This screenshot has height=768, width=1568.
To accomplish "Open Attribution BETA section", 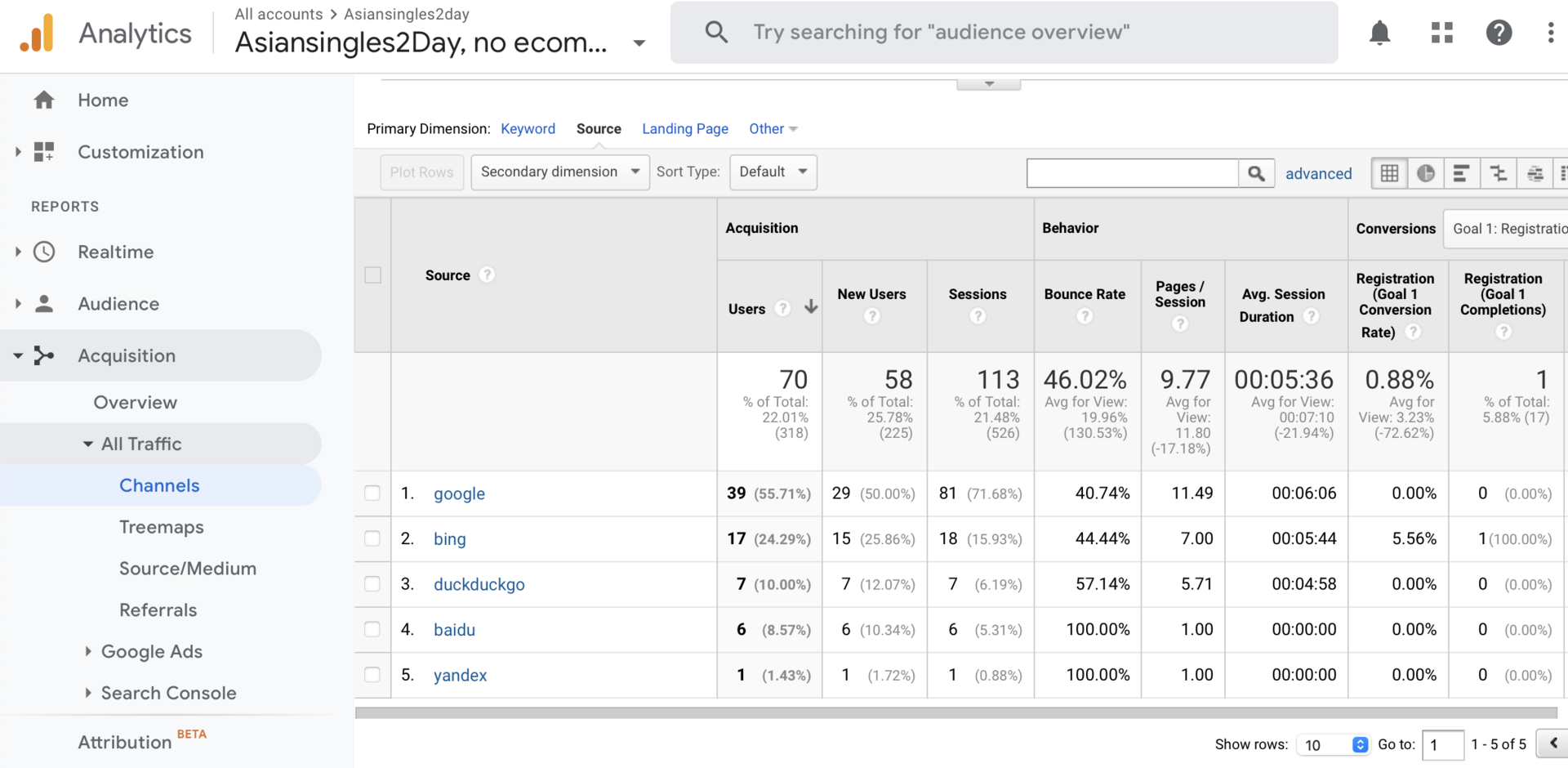I will (142, 740).
